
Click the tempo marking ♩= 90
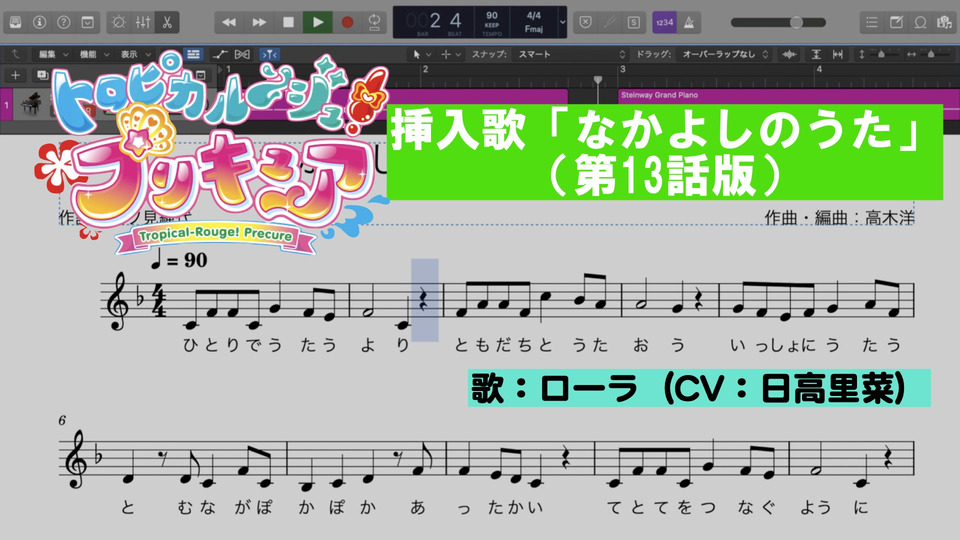(x=179, y=260)
